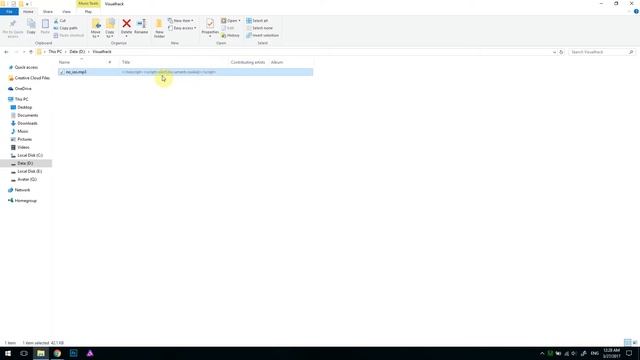Click the Music Tools contextual tab
The width and height of the screenshot is (640, 360).
point(88,3)
